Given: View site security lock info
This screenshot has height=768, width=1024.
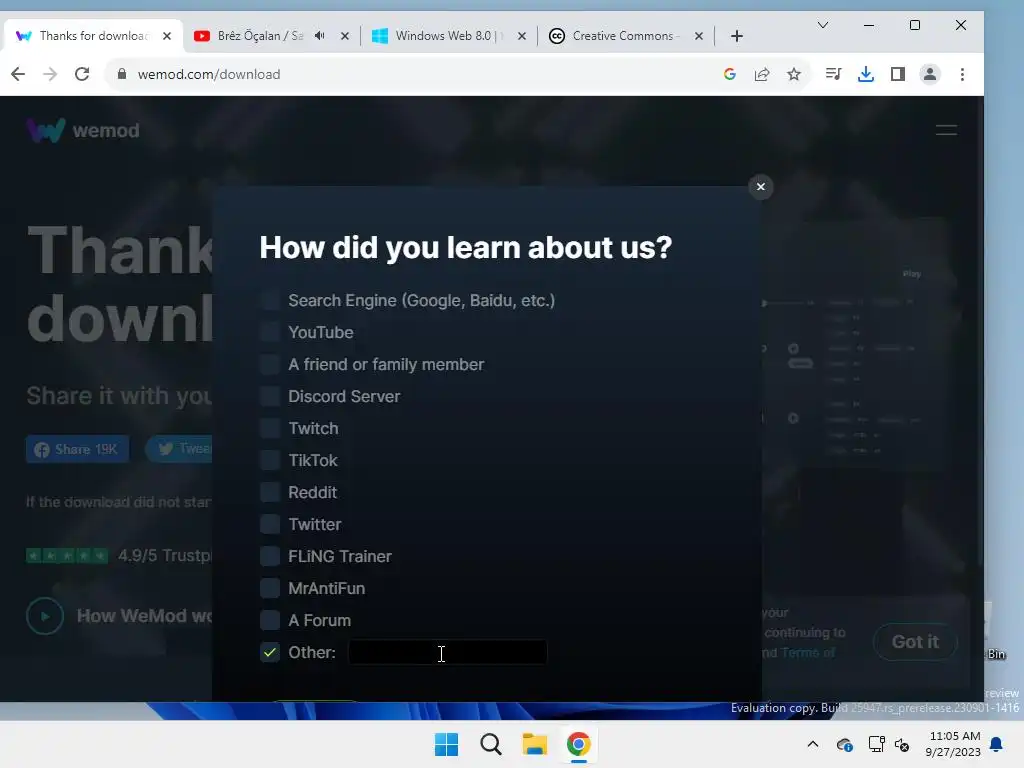Looking at the screenshot, I should coord(121,74).
